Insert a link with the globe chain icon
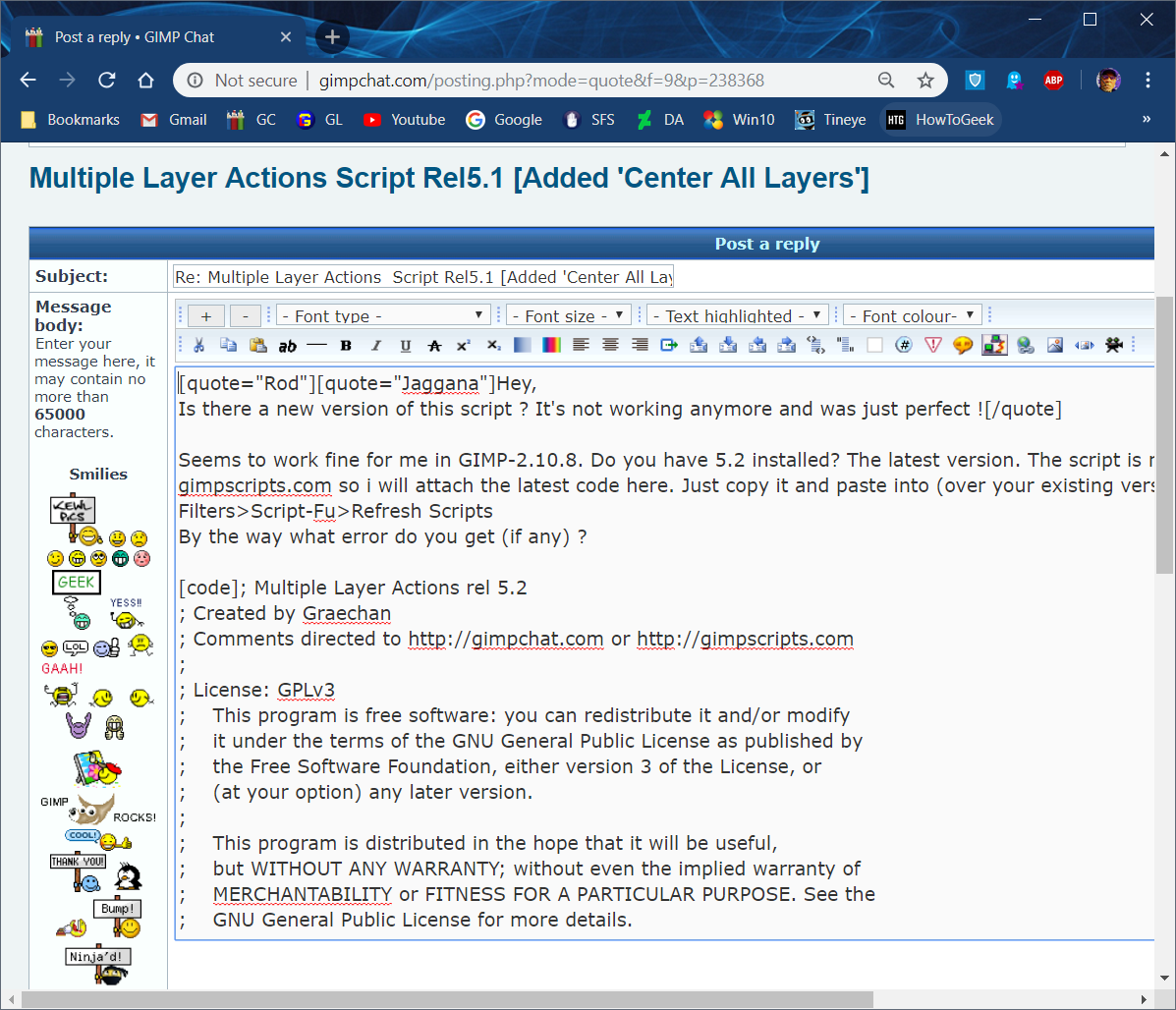Viewport: 1176px width, 1010px height. [1026, 345]
